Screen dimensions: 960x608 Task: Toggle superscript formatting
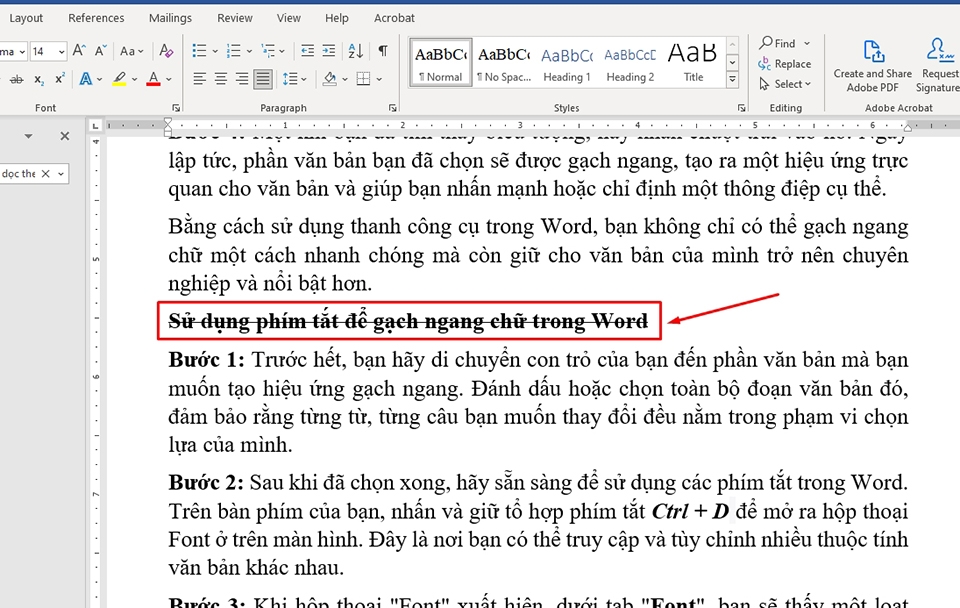59,80
